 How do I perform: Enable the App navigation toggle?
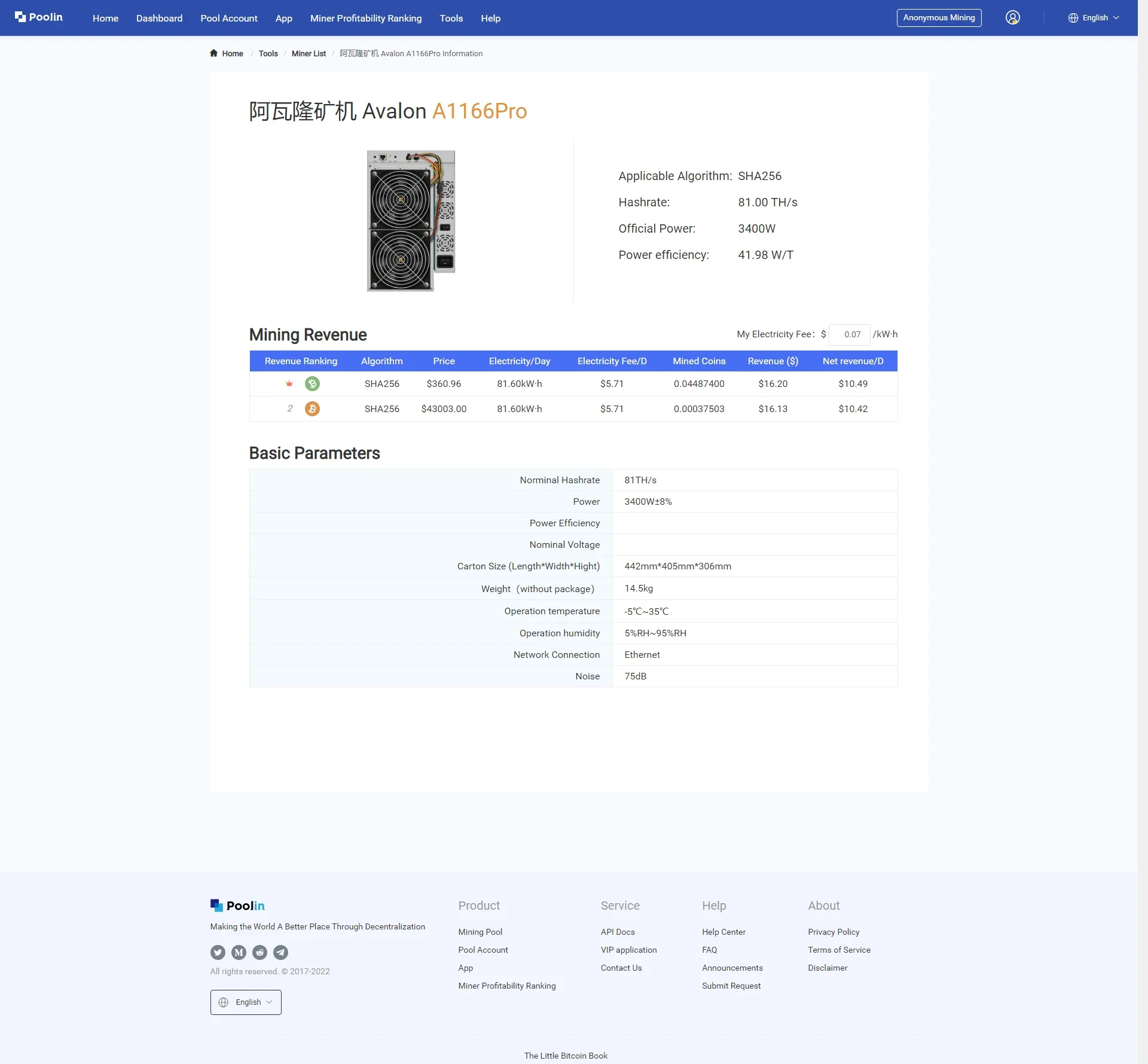[283, 18]
